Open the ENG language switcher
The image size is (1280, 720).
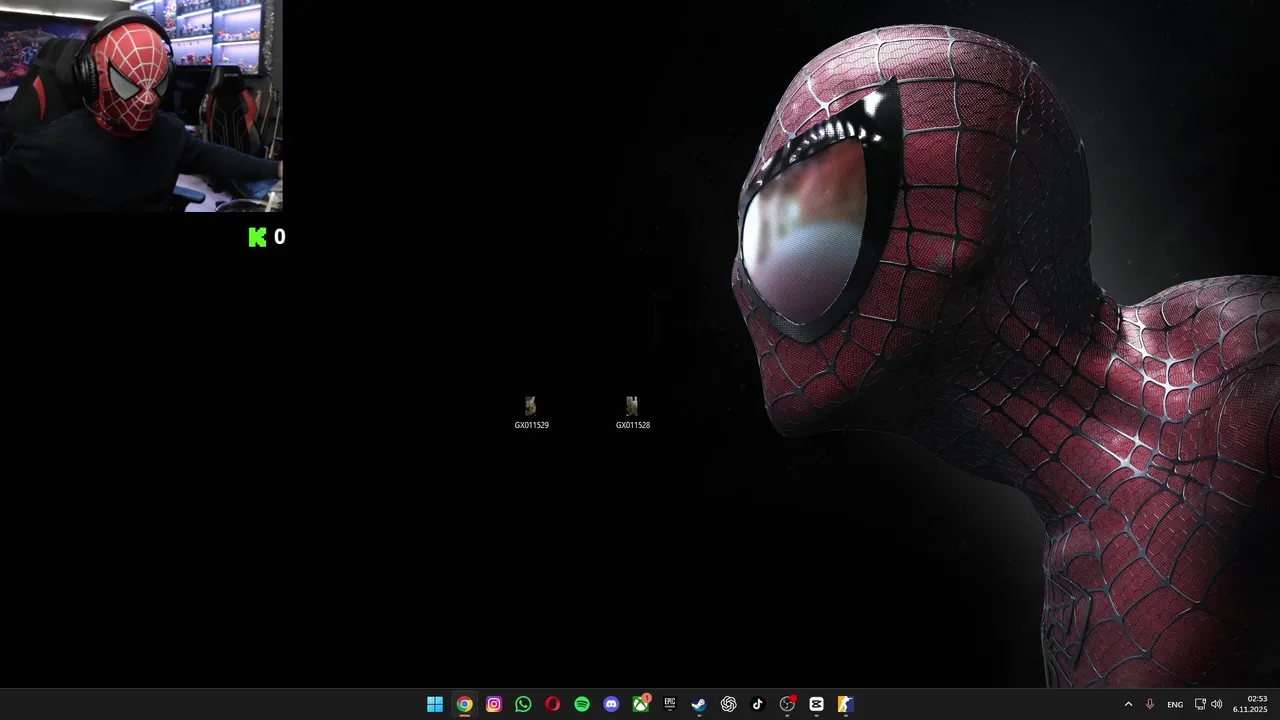(x=1175, y=705)
